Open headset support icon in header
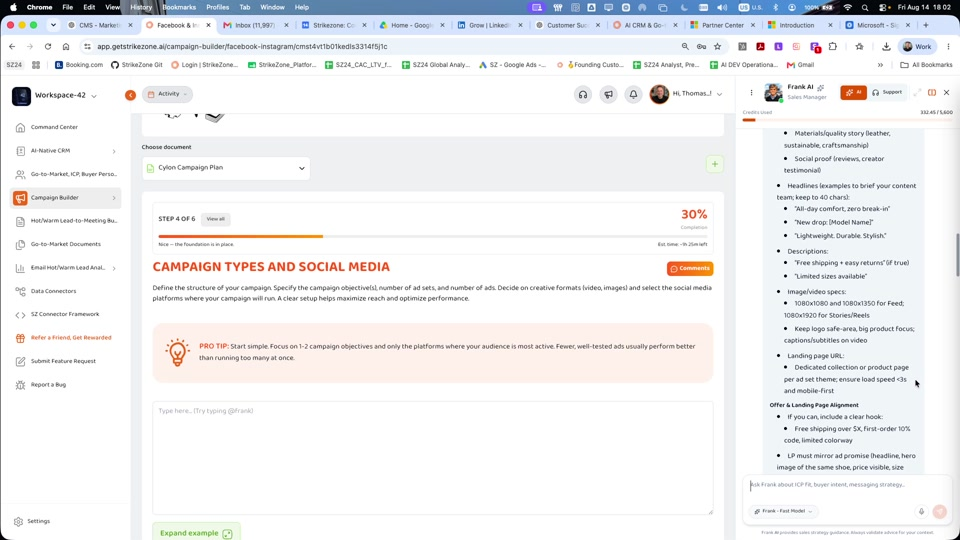960x540 pixels. click(x=583, y=94)
